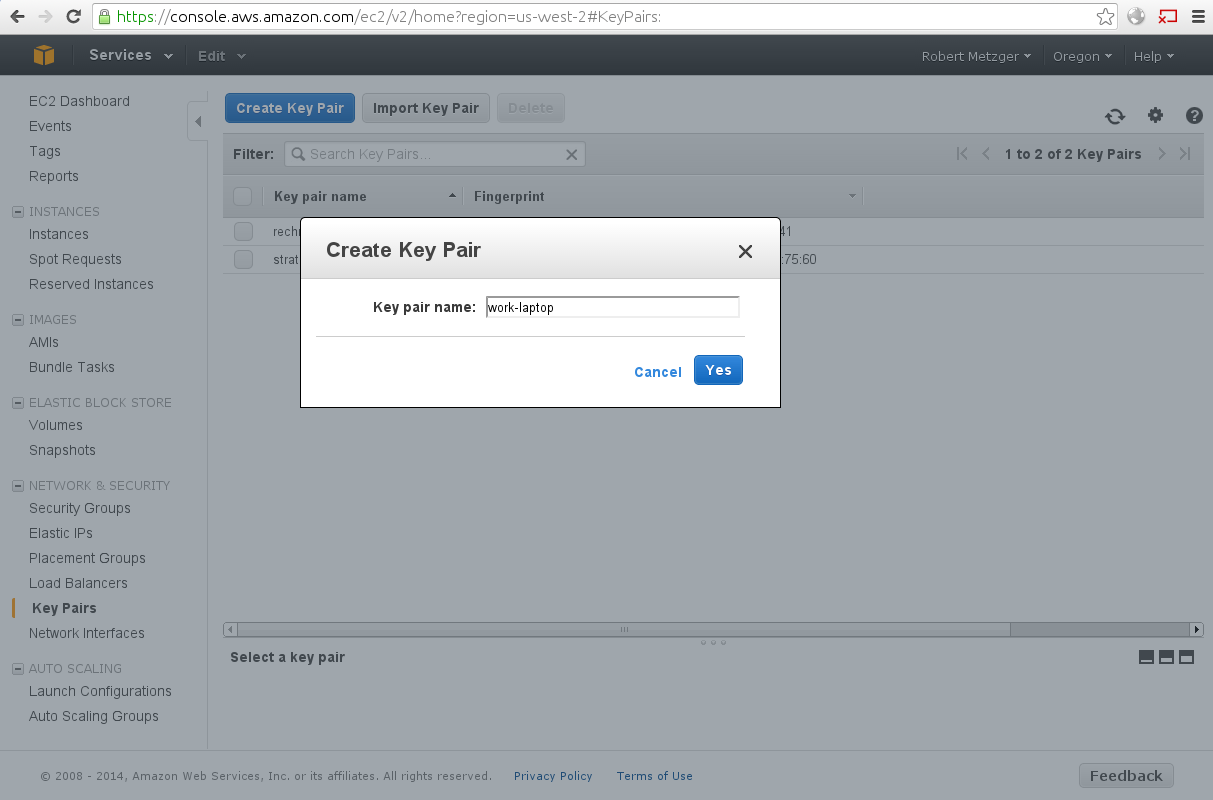The height and width of the screenshot is (800, 1213).
Task: Refresh the key pairs list
Action: 1115,116
